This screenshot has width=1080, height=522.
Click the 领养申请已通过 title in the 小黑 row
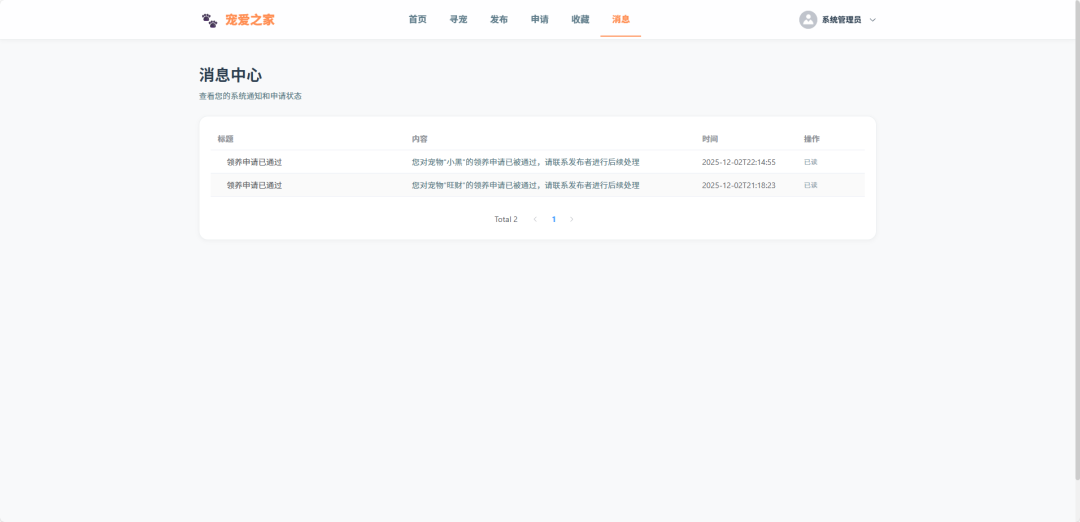254,163
